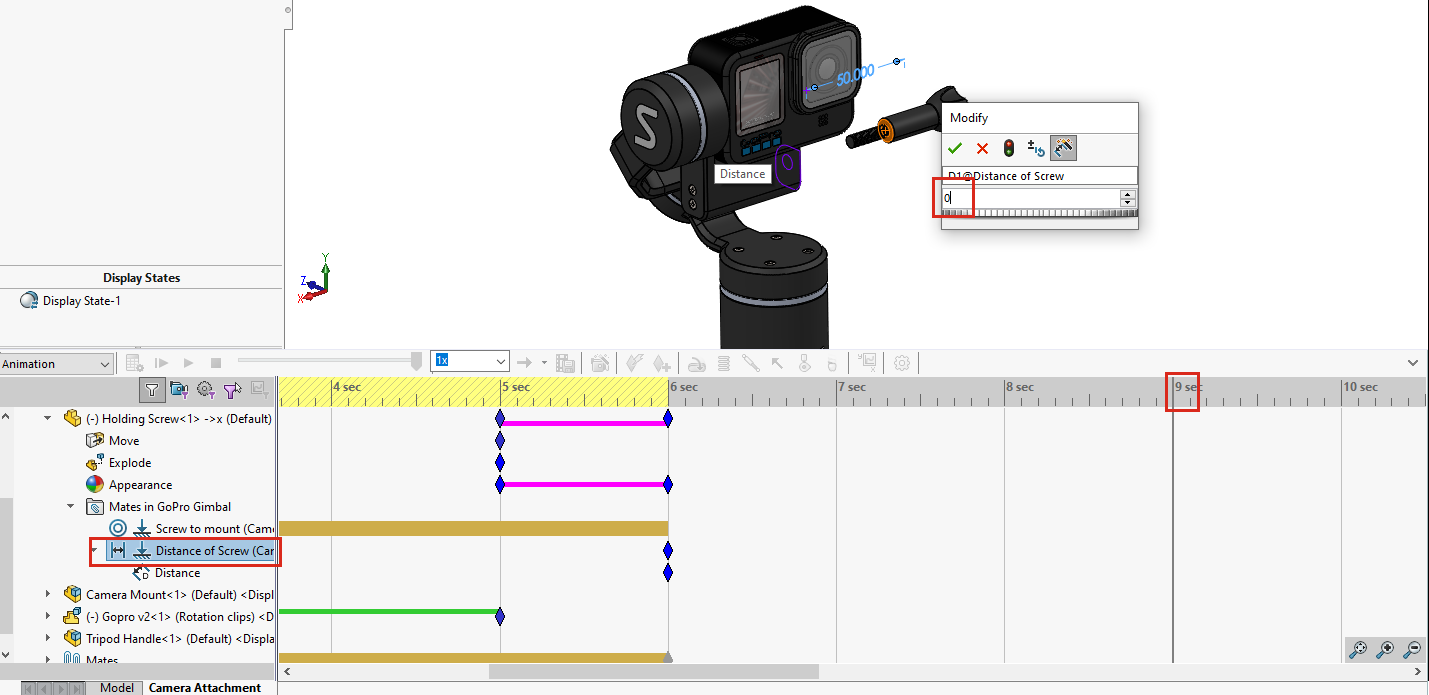The height and width of the screenshot is (695, 1429).
Task: Select Display State-1 in the list
Action: click(81, 301)
